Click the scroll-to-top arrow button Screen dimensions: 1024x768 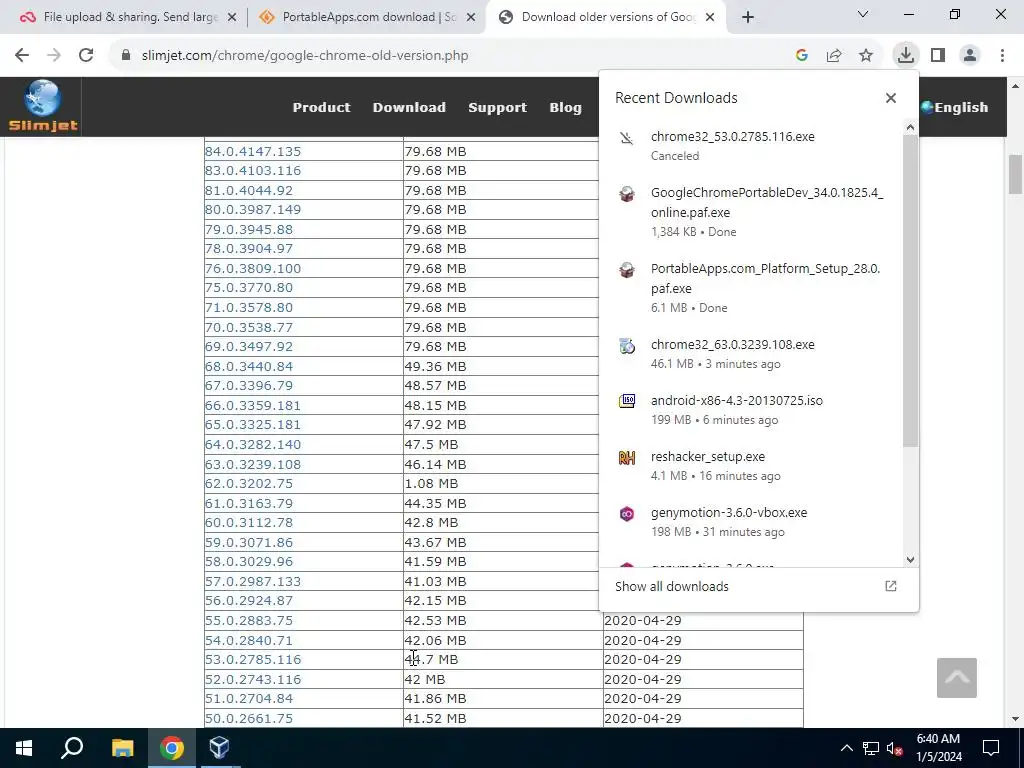(x=957, y=678)
